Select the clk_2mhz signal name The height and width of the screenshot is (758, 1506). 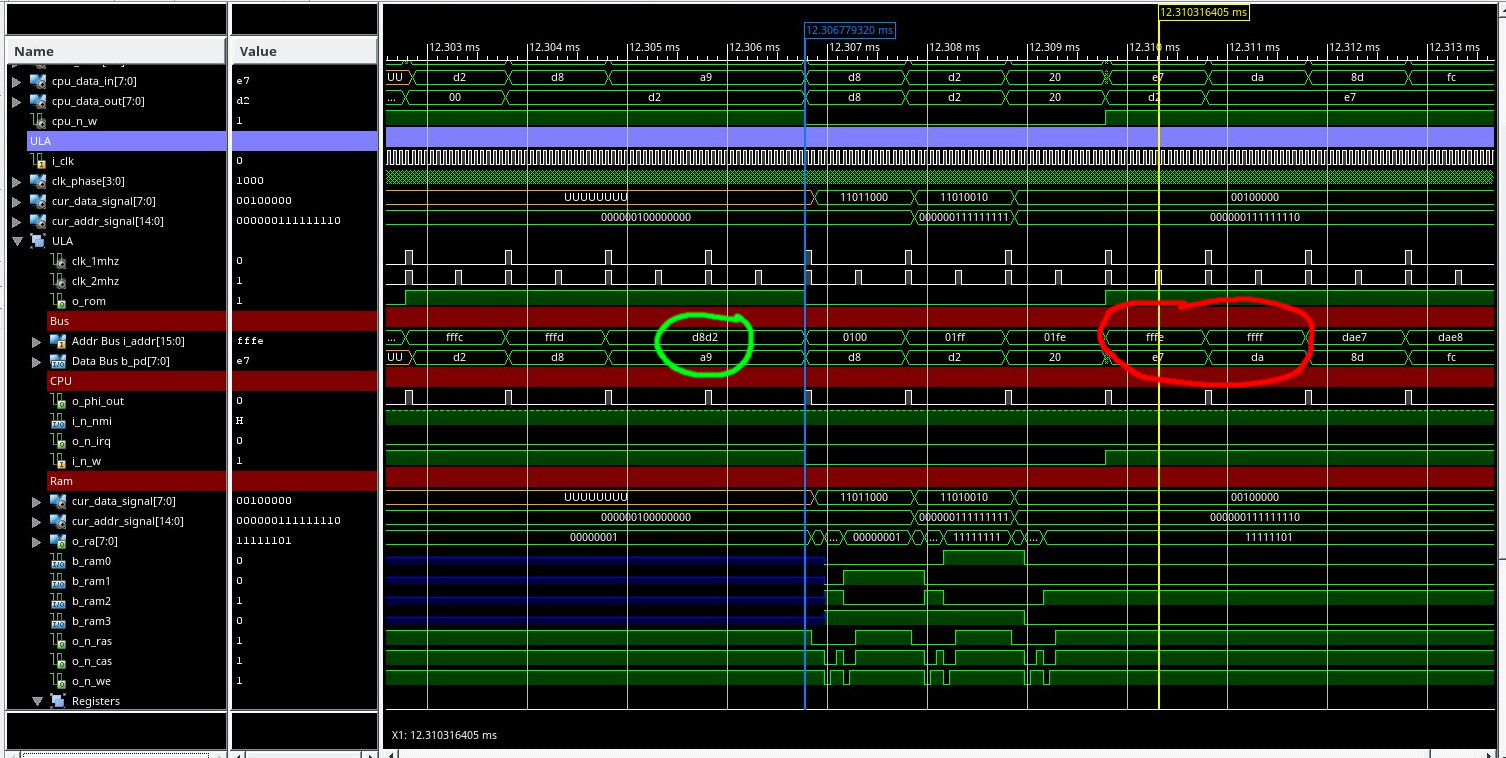(x=95, y=281)
